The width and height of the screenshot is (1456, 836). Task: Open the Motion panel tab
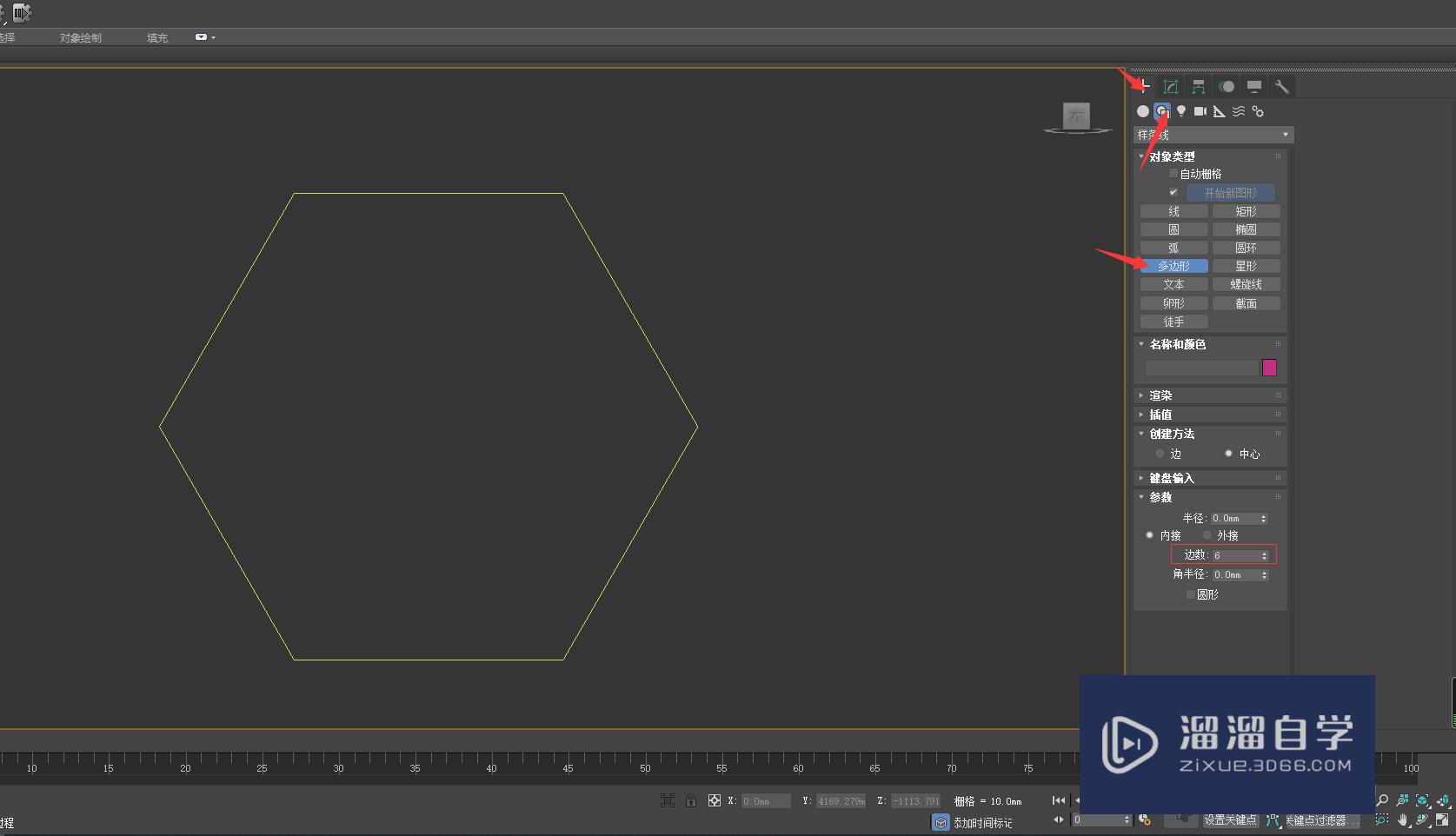point(1227,86)
